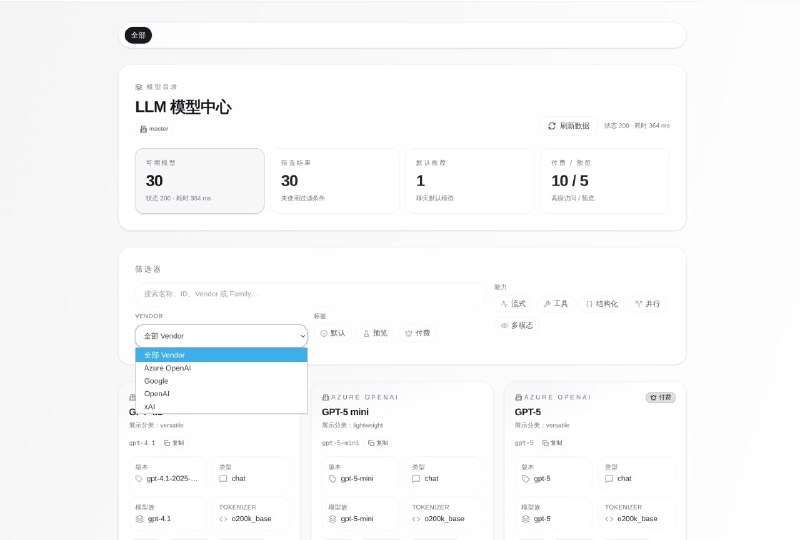Select the 全部 tab pill at top

(x=138, y=35)
